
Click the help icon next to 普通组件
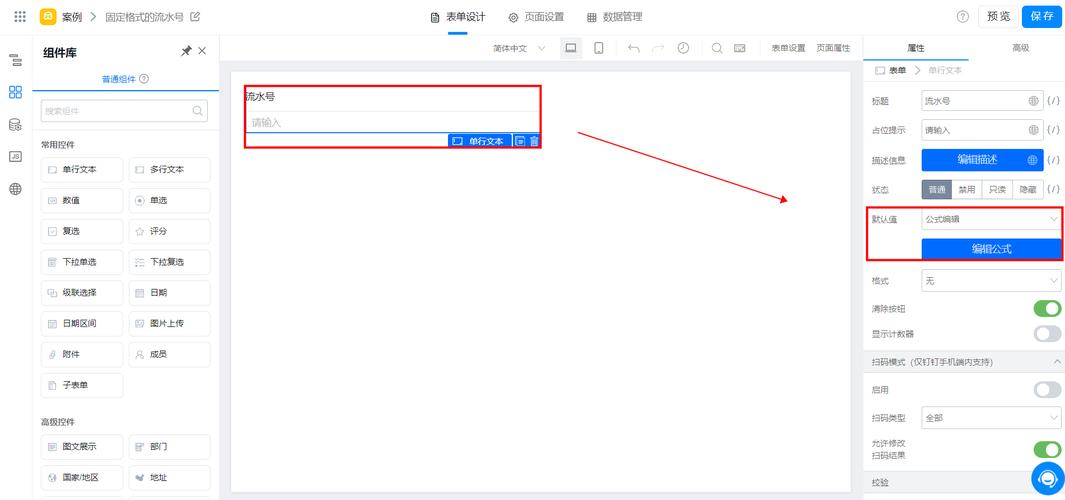click(x=144, y=79)
